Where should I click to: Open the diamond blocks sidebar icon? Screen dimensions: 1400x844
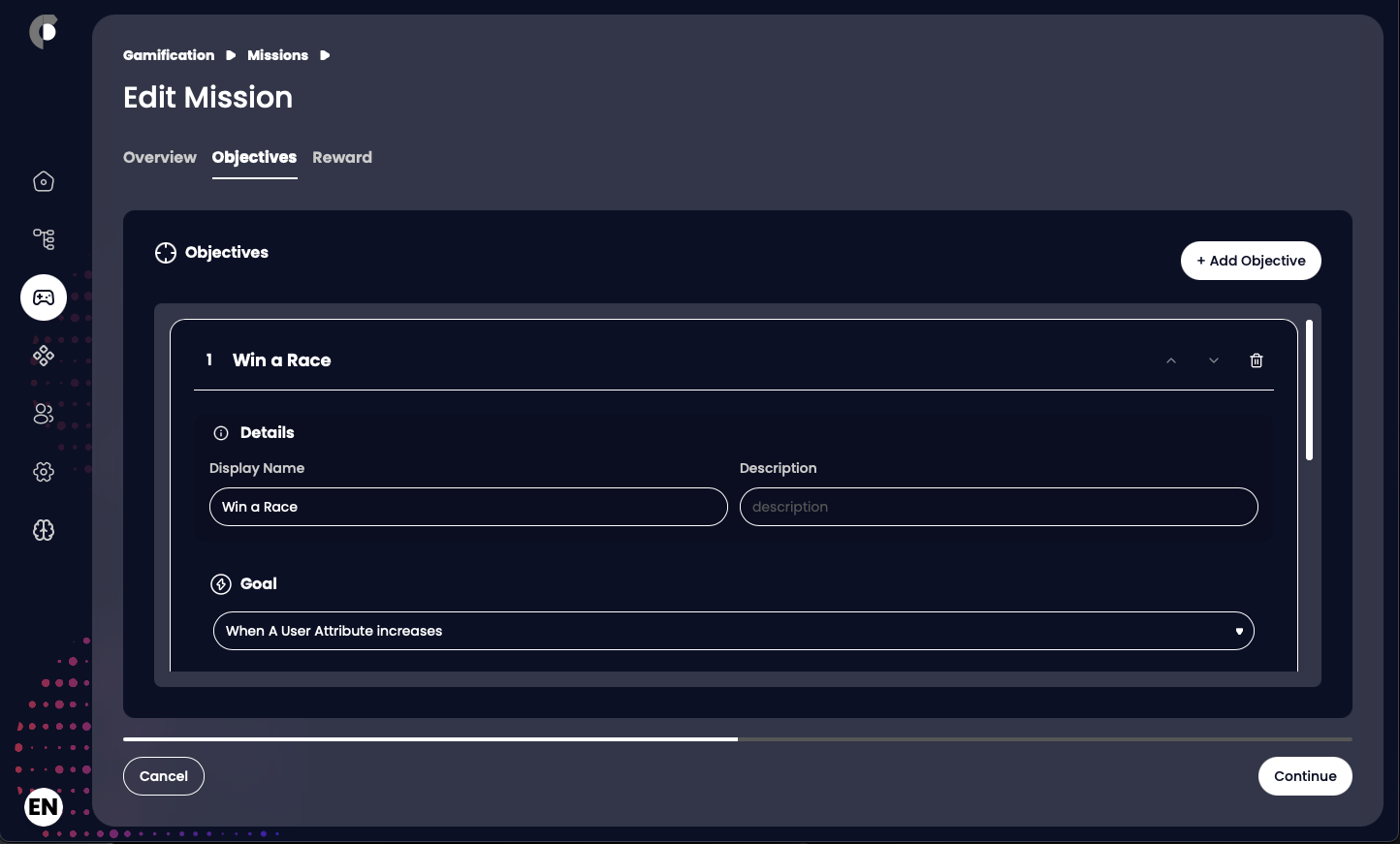click(44, 356)
